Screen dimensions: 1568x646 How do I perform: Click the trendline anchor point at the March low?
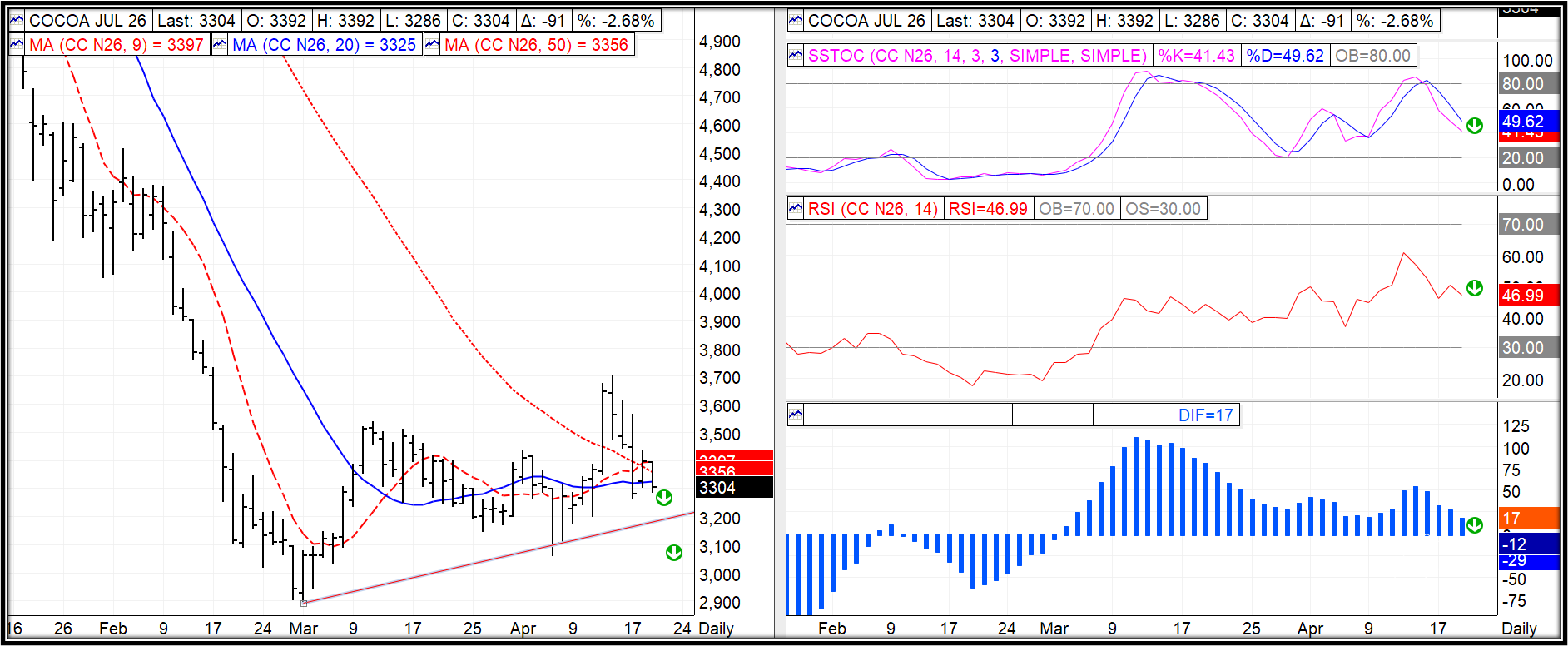304,603
